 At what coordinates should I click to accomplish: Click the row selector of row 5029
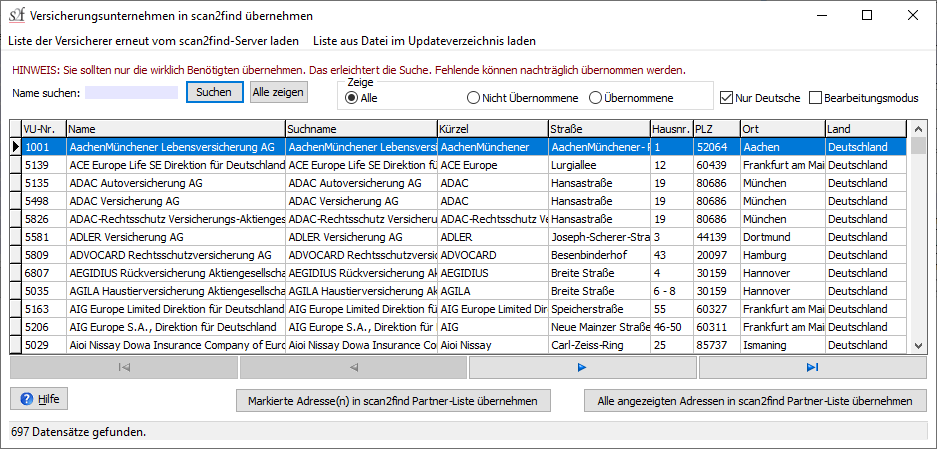pyautogui.click(x=16, y=345)
